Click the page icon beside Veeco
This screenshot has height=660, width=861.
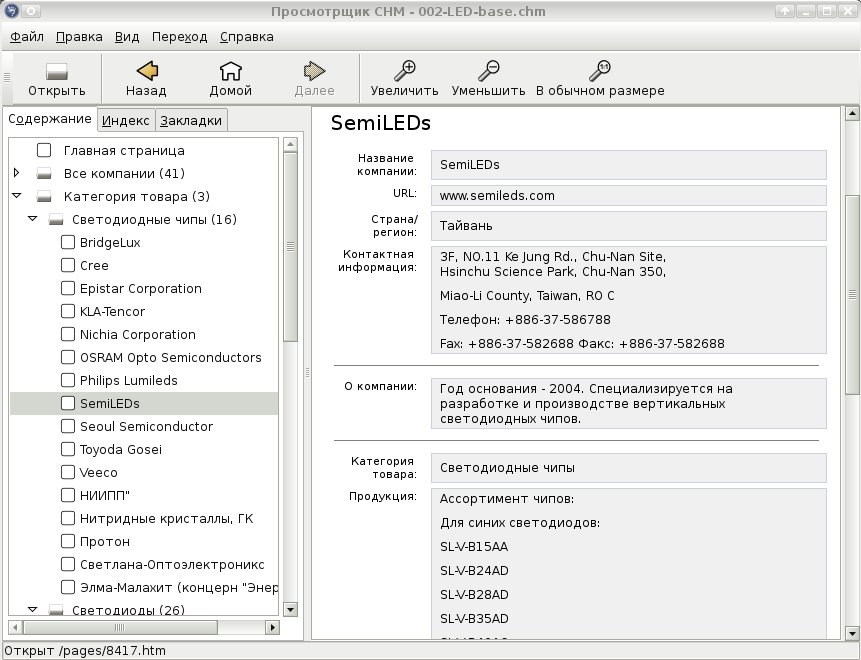pos(68,472)
